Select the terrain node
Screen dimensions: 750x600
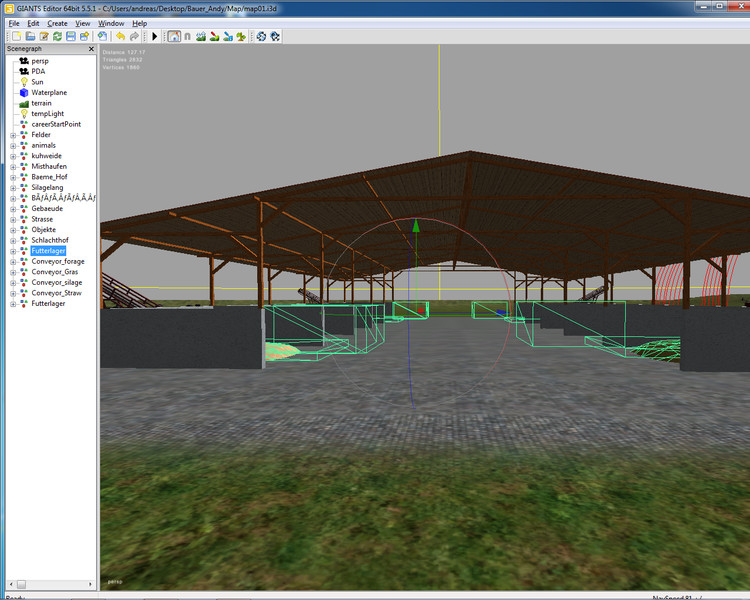(41, 103)
